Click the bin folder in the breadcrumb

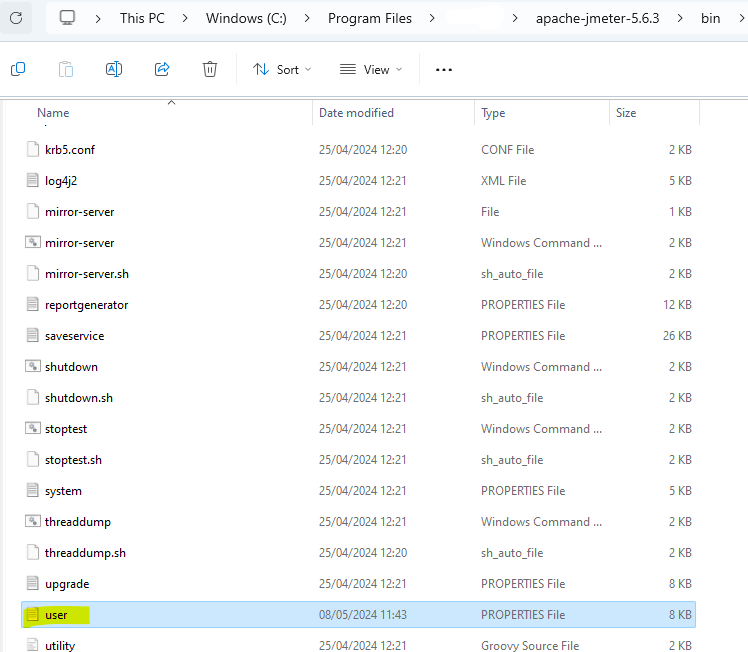[x=710, y=18]
